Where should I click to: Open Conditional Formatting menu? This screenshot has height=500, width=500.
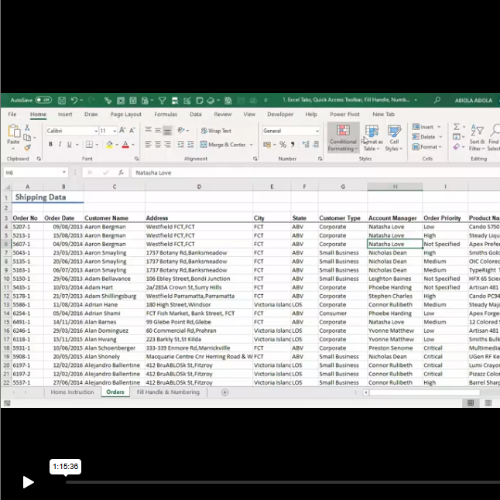343,138
